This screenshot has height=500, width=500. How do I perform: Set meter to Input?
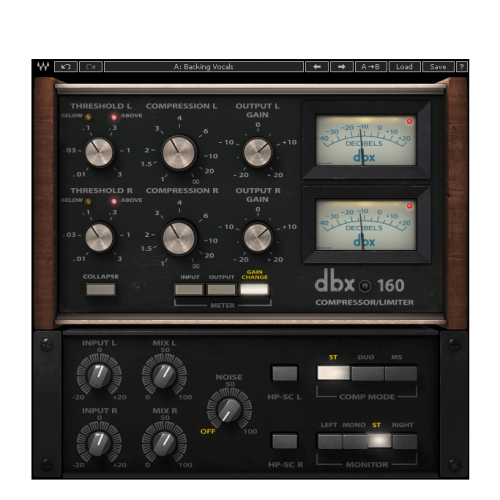189,289
